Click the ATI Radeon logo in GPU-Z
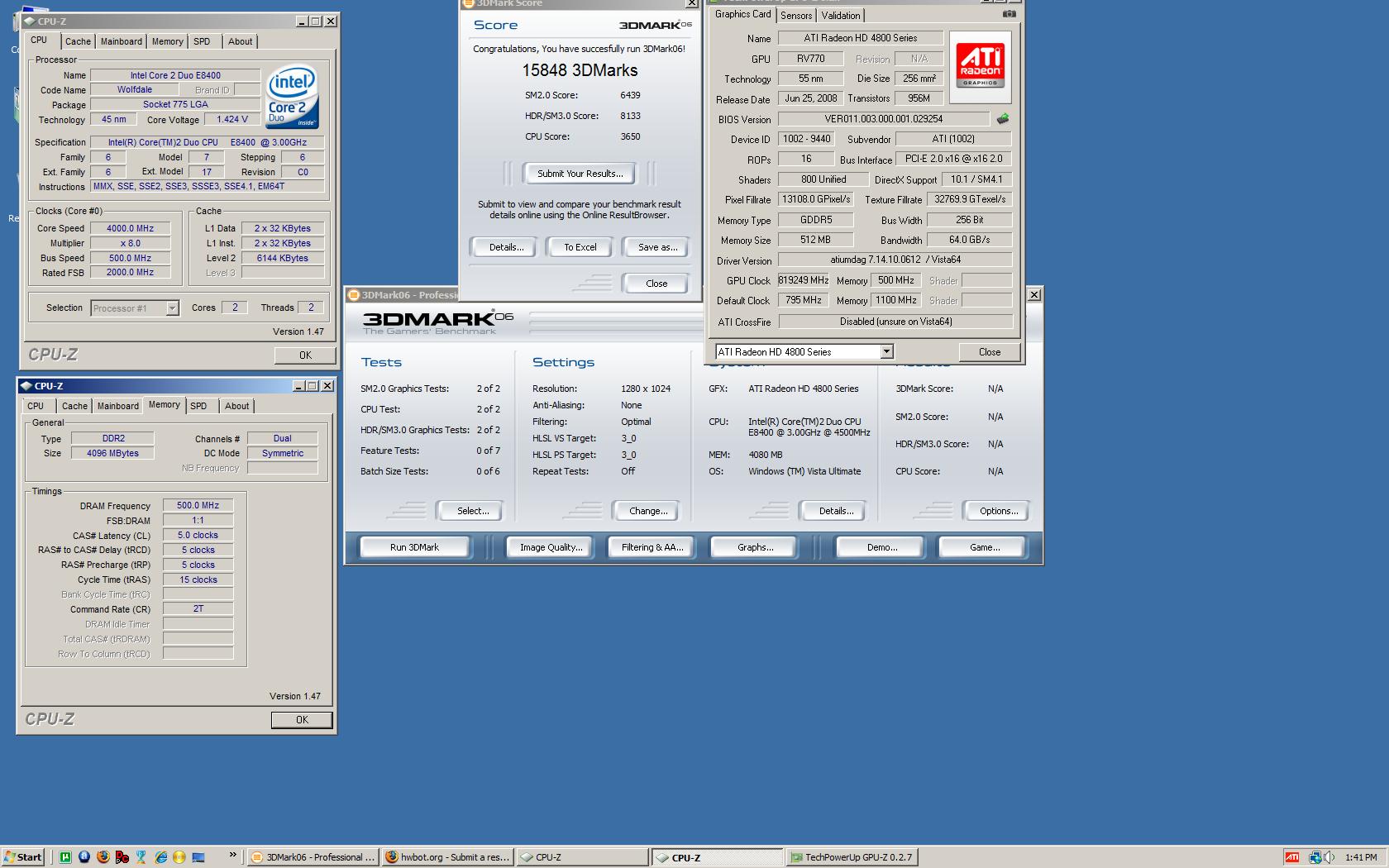The image size is (1389, 868). click(980, 67)
